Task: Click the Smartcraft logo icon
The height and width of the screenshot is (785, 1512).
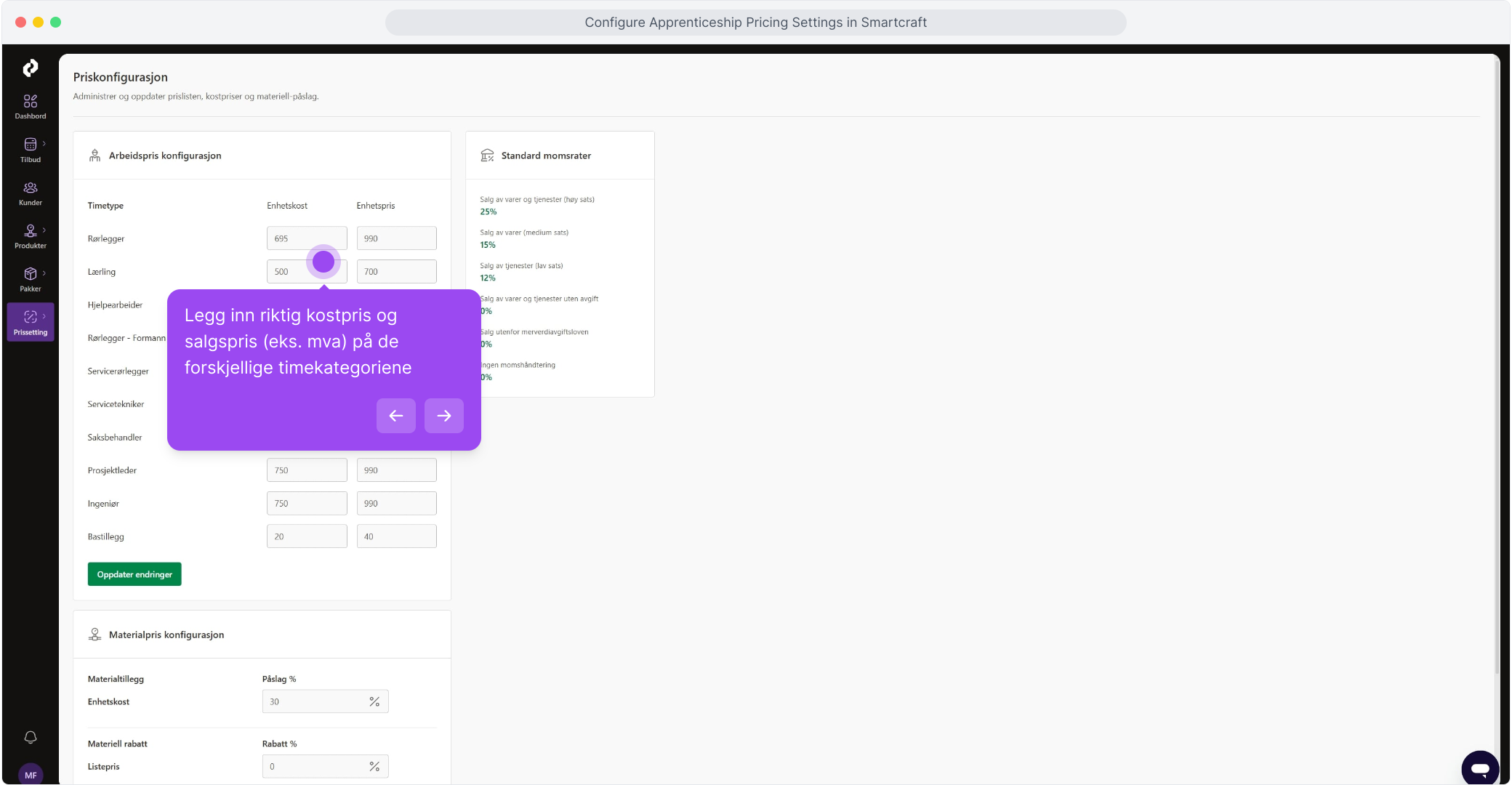Action: coord(30,68)
